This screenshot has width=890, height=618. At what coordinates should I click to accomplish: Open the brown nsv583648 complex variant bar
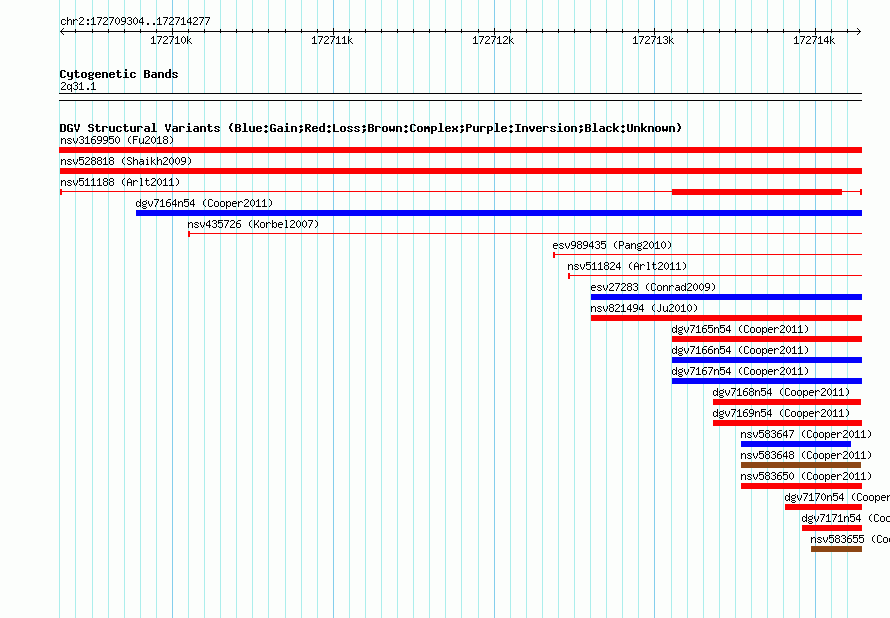801,465
